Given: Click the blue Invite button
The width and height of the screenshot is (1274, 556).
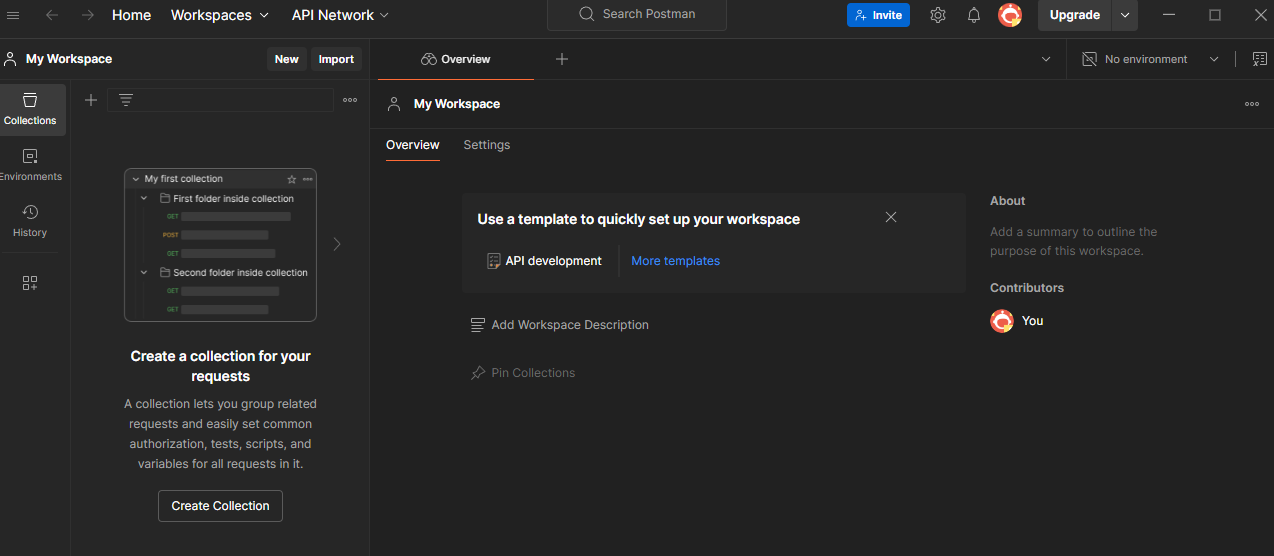Looking at the screenshot, I should (878, 15).
